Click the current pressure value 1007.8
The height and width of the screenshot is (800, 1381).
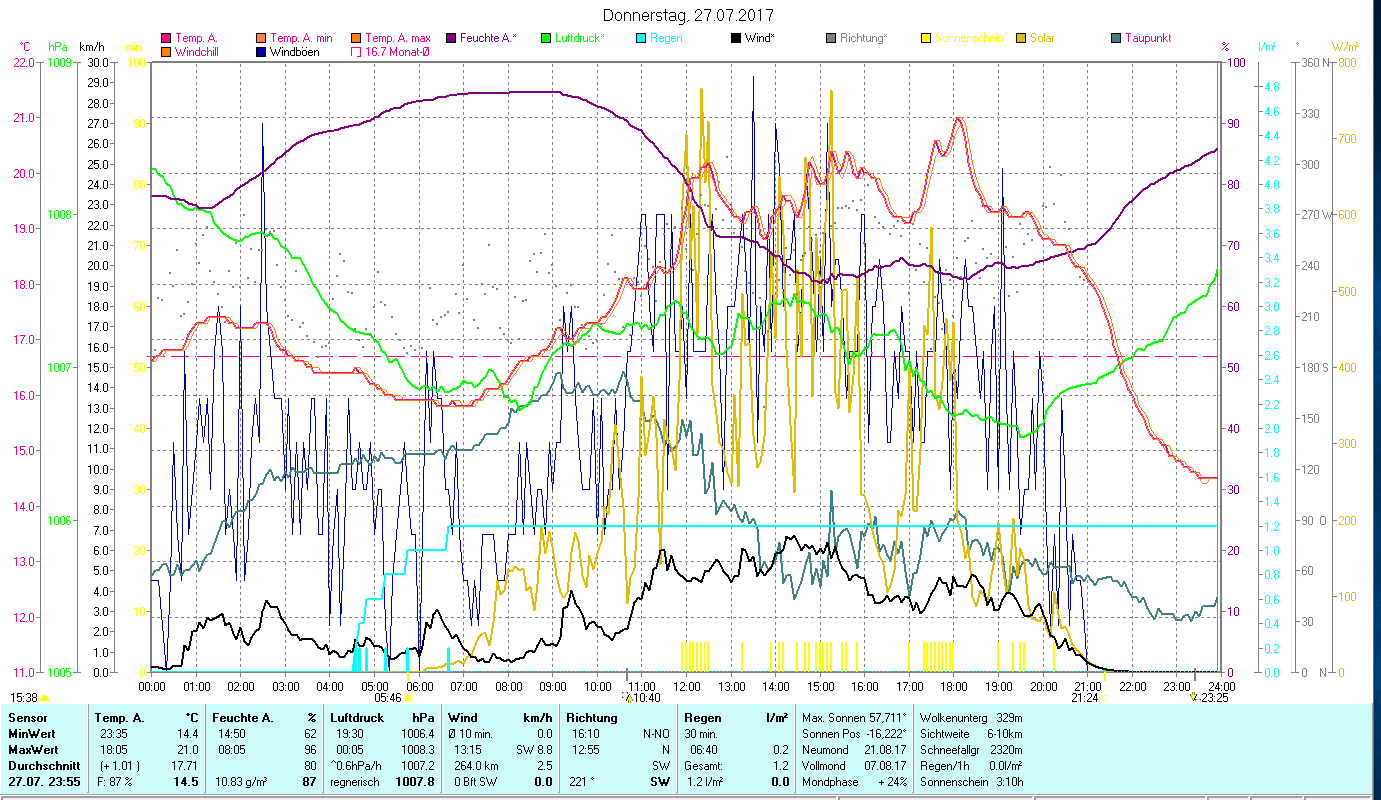click(415, 782)
